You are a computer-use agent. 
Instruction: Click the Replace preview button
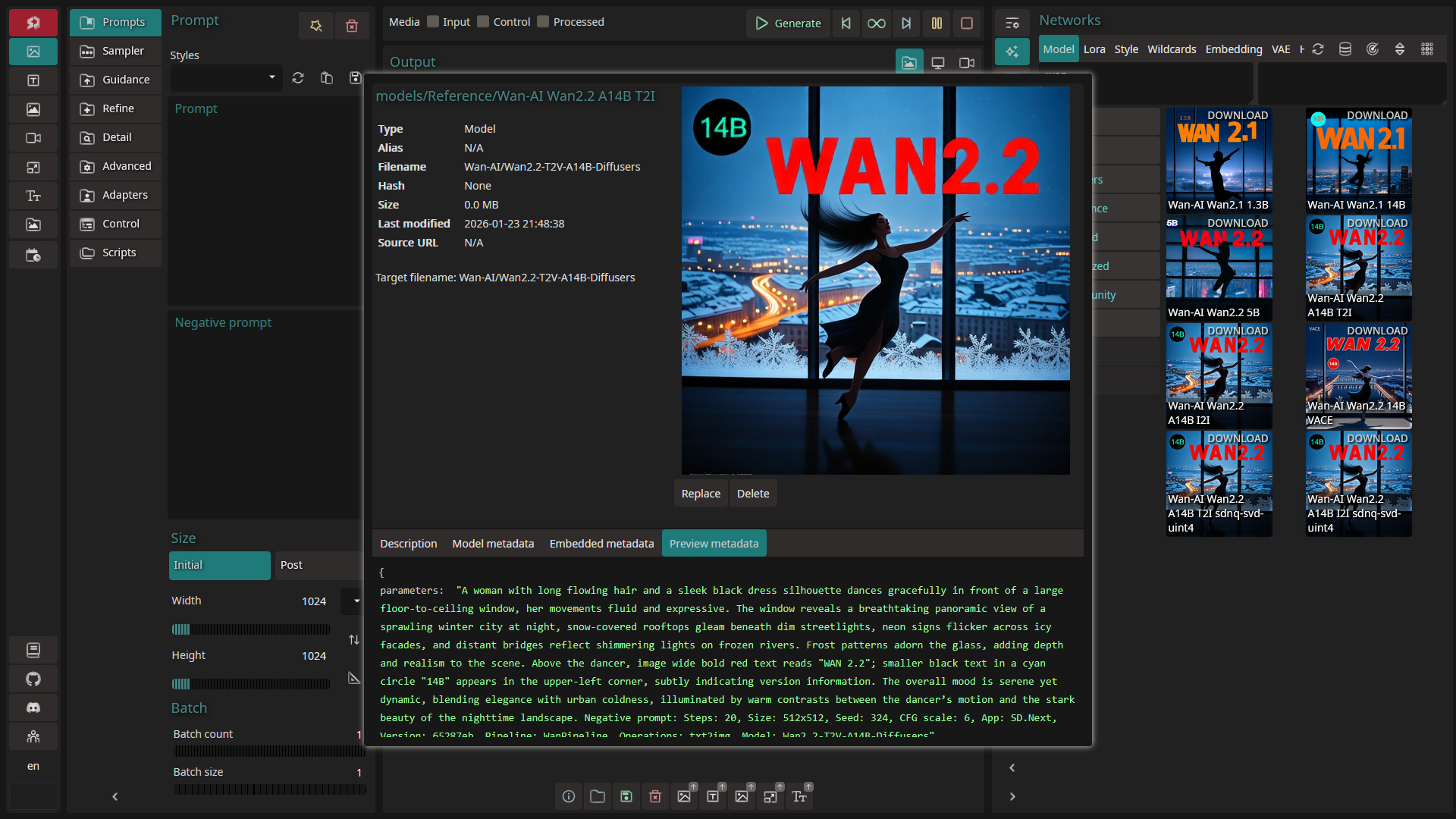click(x=700, y=494)
